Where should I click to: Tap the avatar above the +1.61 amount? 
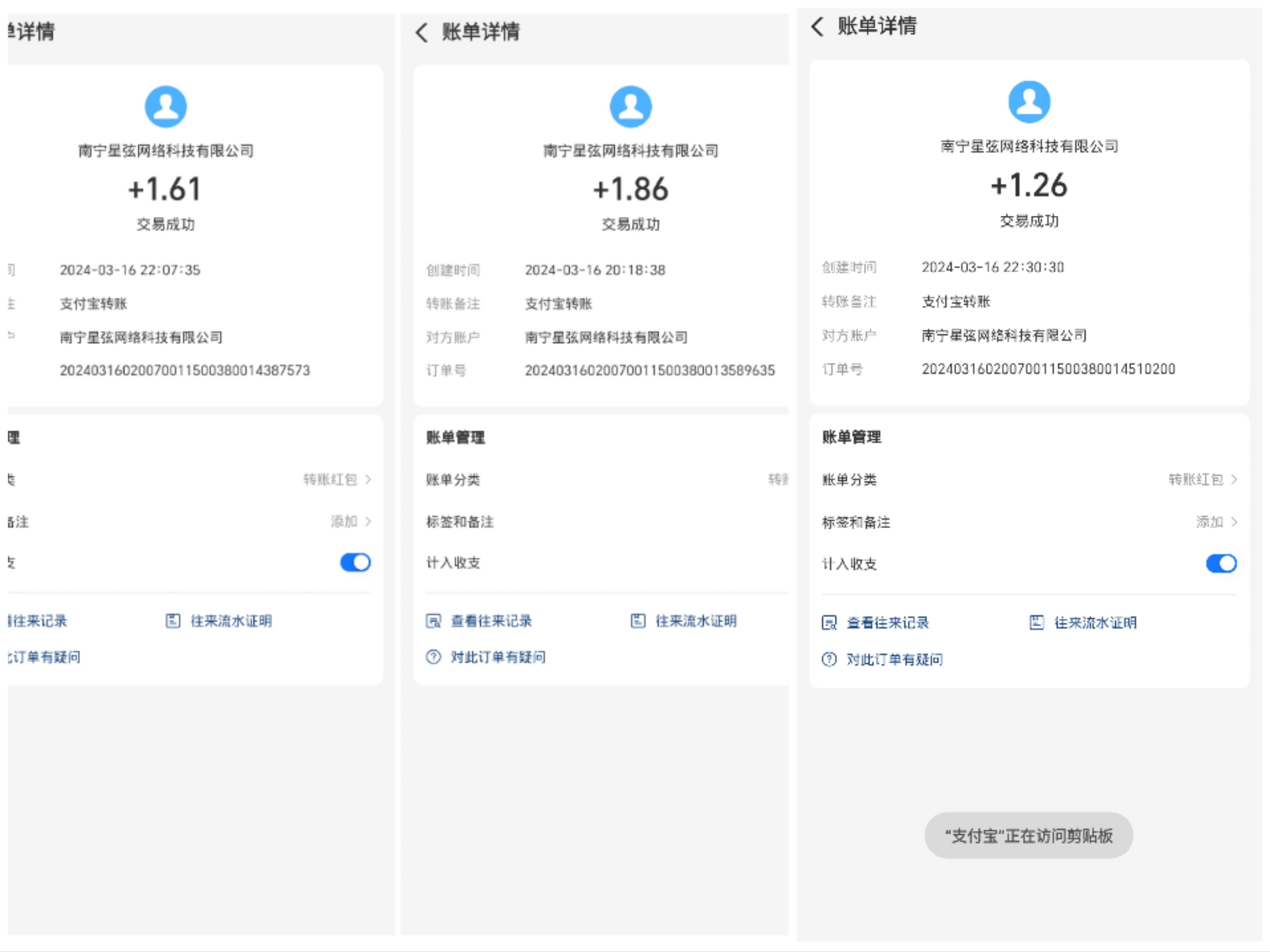pyautogui.click(x=166, y=106)
